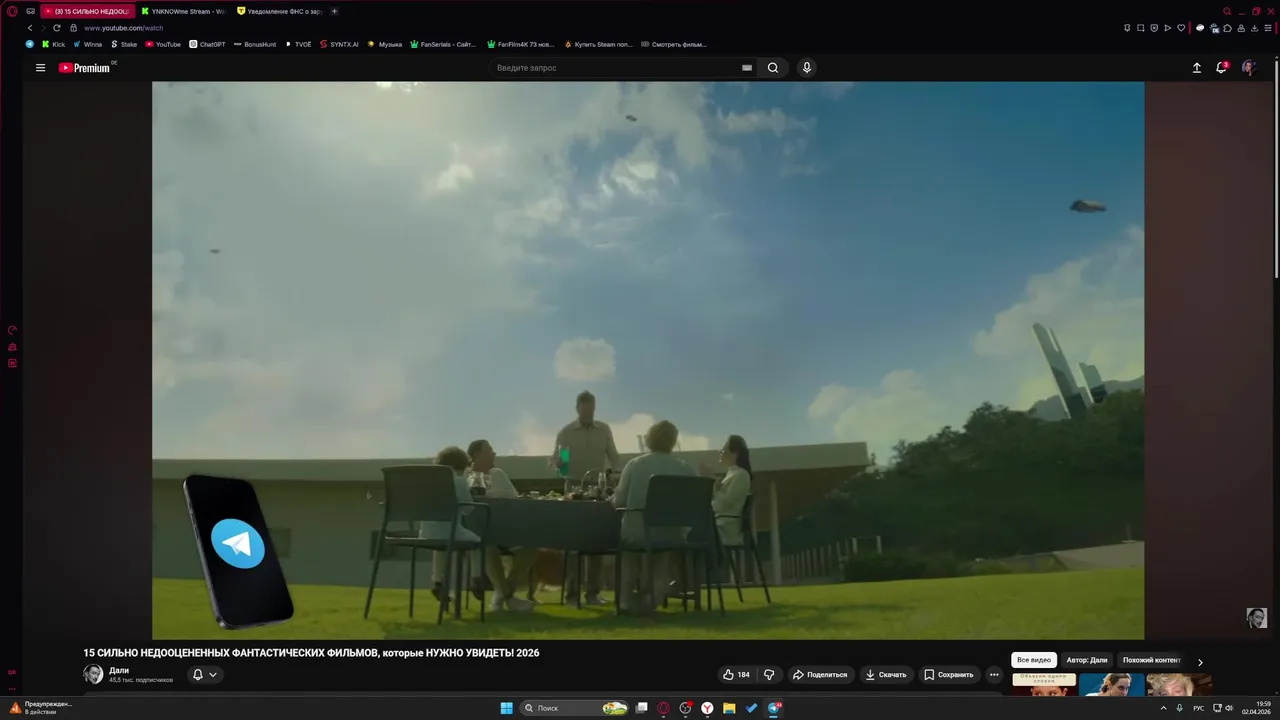
Task: Click the Скачать button
Action: [x=886, y=675]
